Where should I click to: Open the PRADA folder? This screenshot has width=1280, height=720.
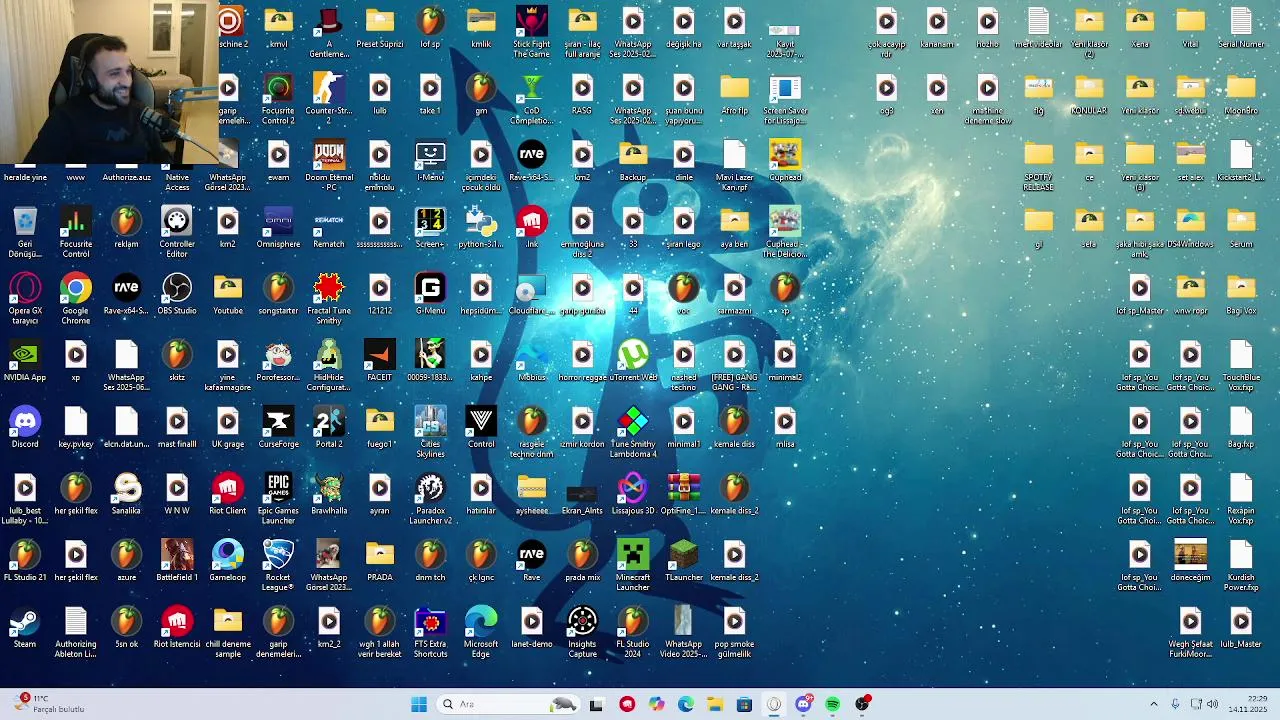tap(379, 561)
